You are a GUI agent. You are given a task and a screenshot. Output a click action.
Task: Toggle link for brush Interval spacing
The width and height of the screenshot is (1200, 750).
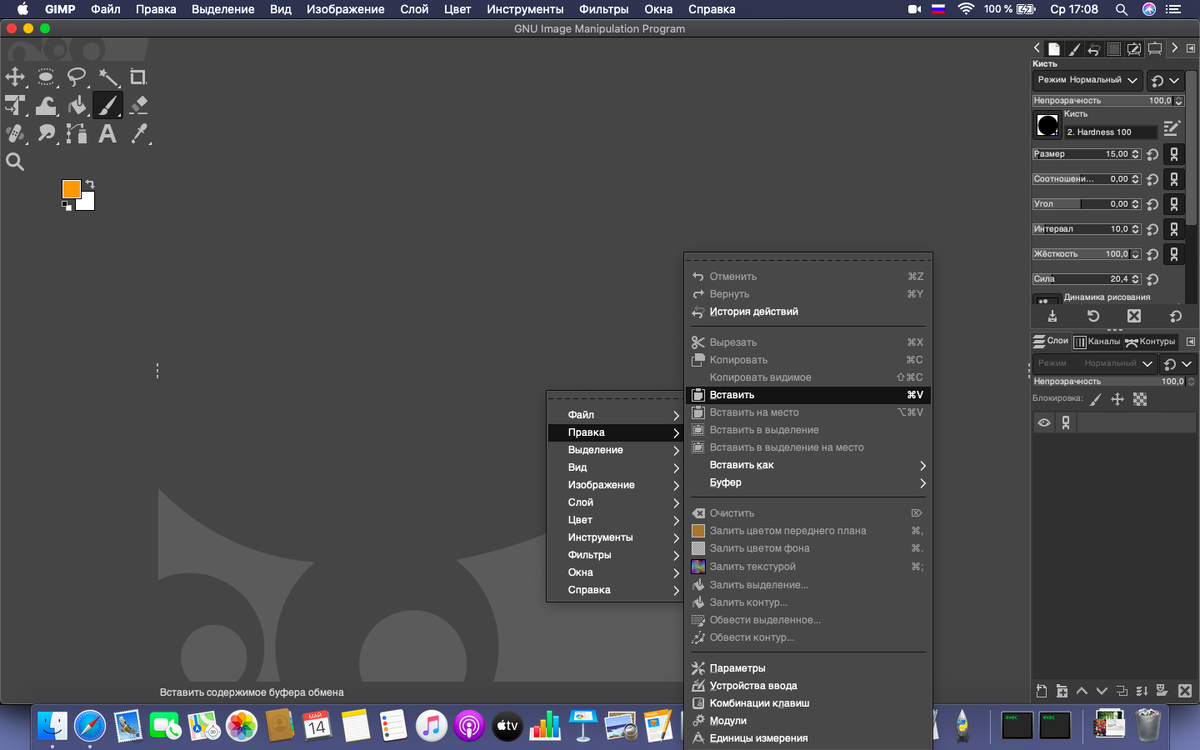tap(1174, 230)
